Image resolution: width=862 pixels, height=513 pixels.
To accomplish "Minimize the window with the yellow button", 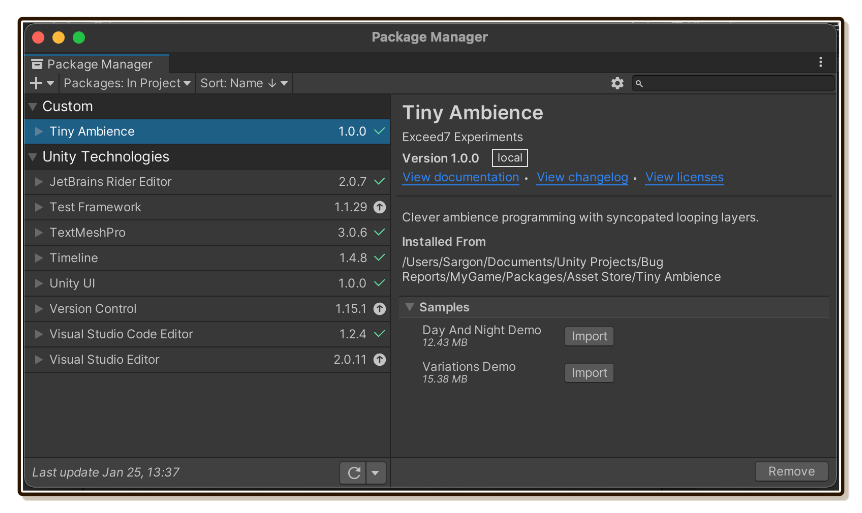I will (59, 37).
